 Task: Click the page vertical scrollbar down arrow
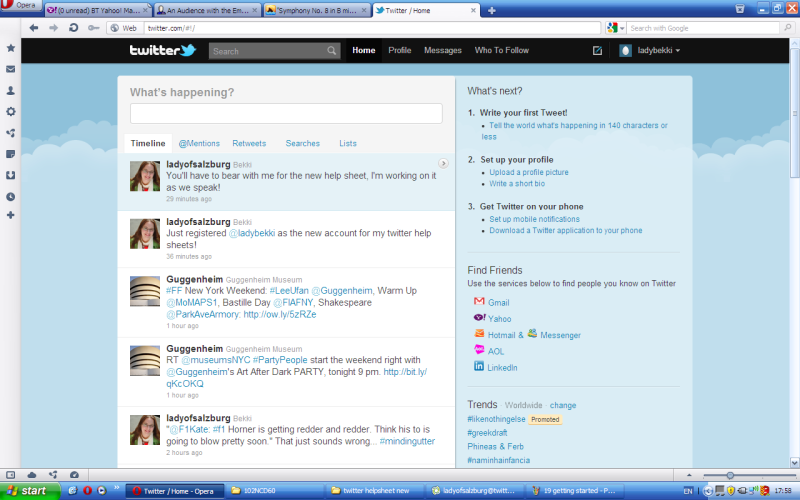(x=794, y=462)
